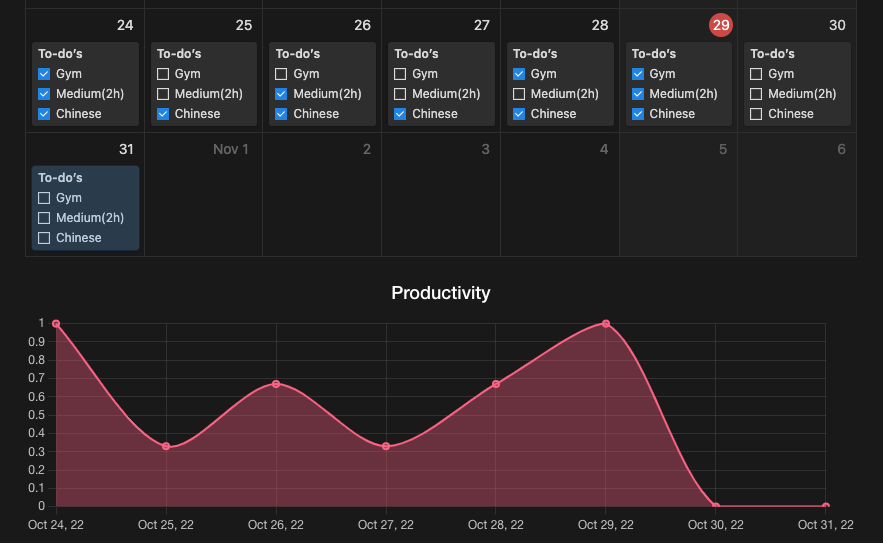The height and width of the screenshot is (543, 883).
Task: Select the empty Nov 1 calendar cell
Action: point(203,194)
